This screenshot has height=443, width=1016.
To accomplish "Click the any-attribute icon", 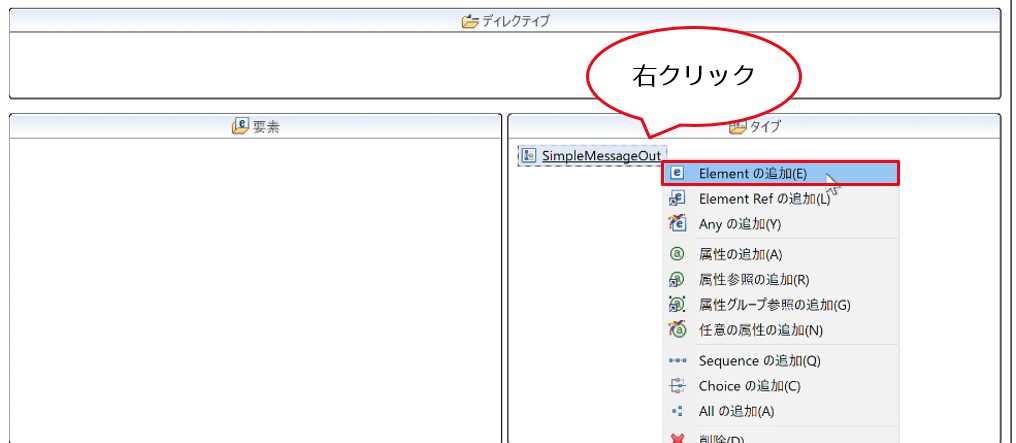I will 676,330.
